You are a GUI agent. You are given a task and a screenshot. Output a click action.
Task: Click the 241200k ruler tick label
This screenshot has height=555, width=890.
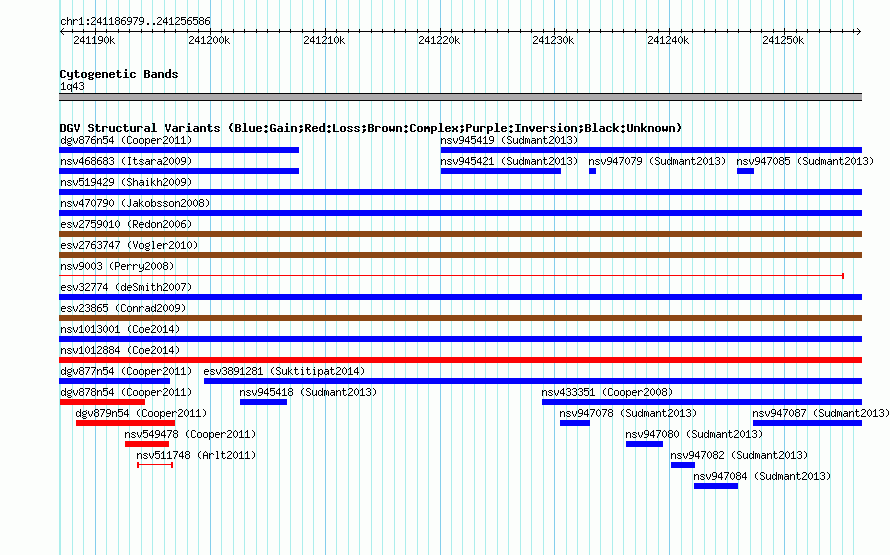(x=209, y=40)
